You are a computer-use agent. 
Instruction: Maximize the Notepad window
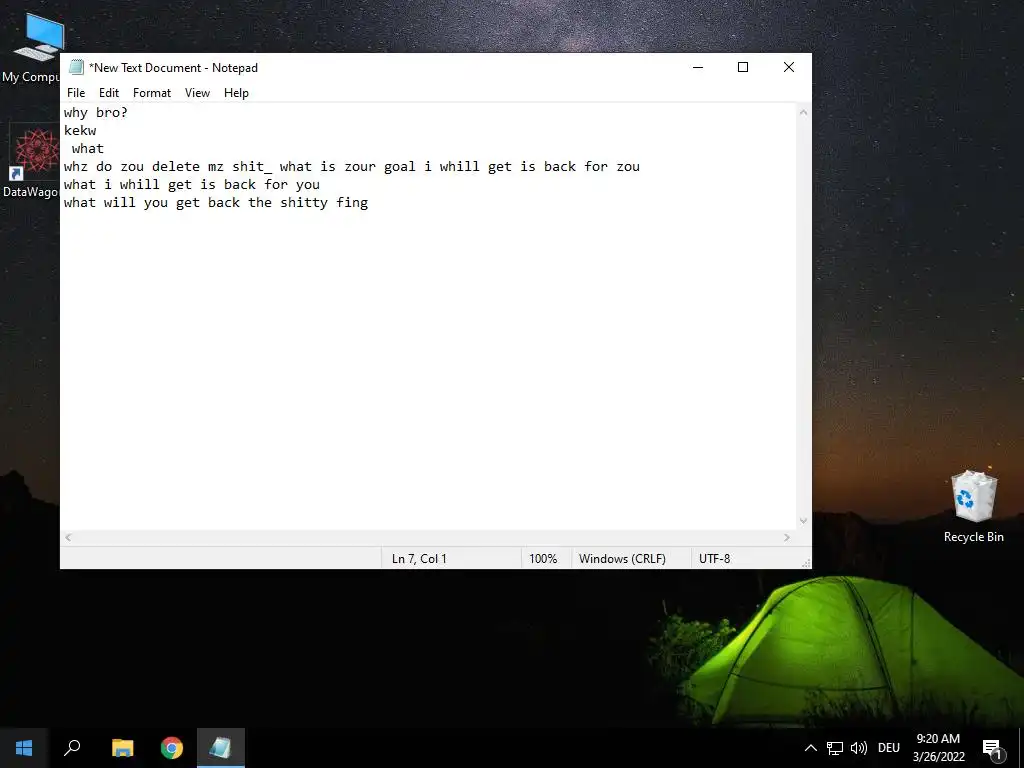[743, 67]
